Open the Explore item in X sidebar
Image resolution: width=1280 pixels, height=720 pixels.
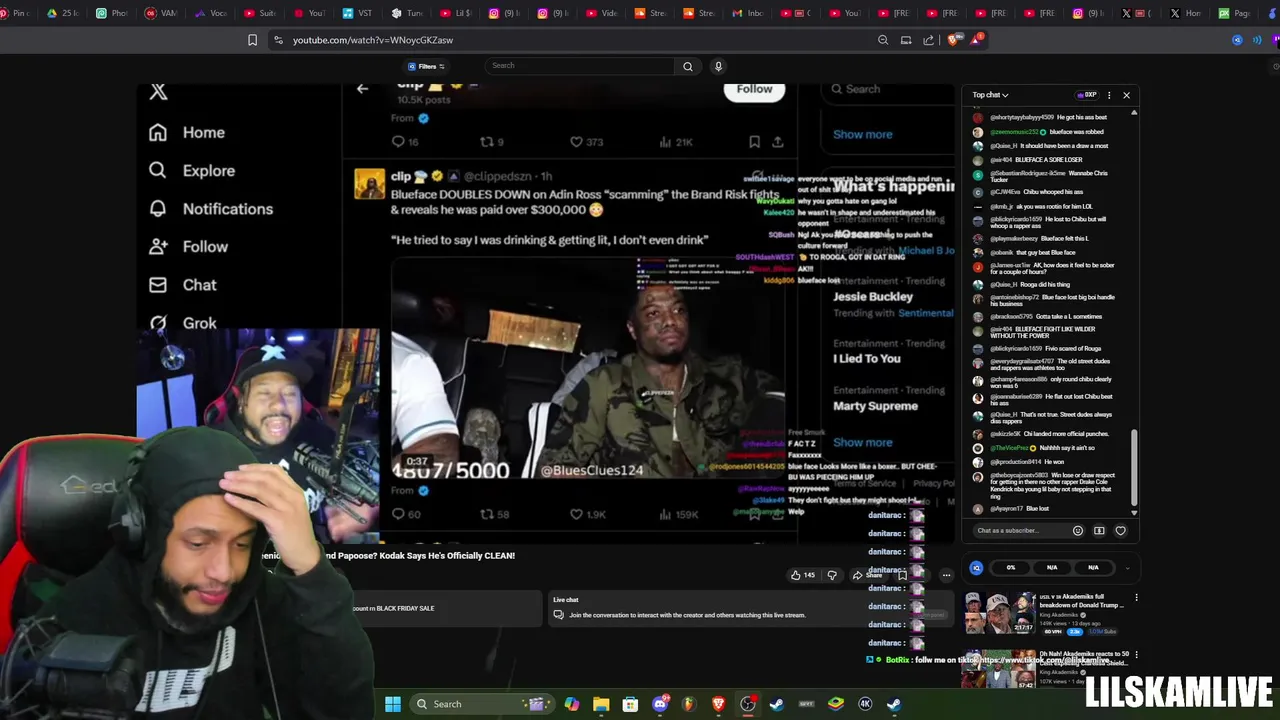coord(192,171)
